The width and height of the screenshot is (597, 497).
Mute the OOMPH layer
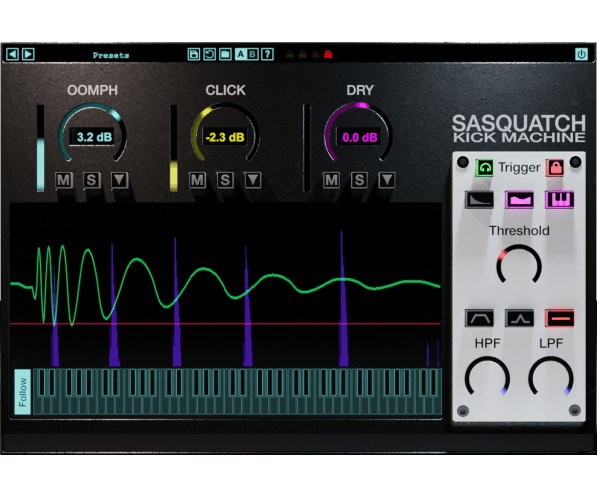point(64,180)
